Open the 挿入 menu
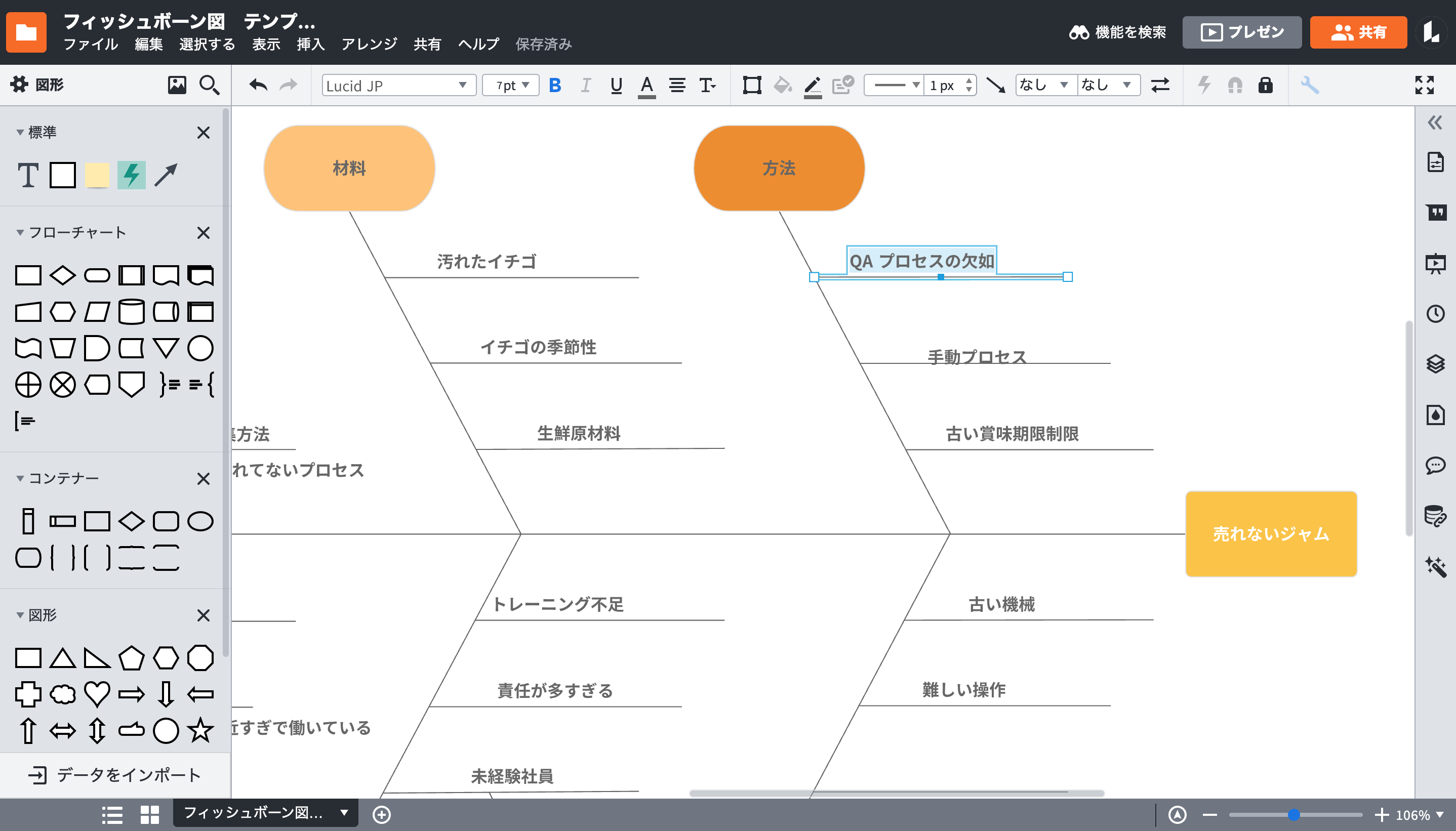This screenshot has height=831, width=1456. pos(310,44)
